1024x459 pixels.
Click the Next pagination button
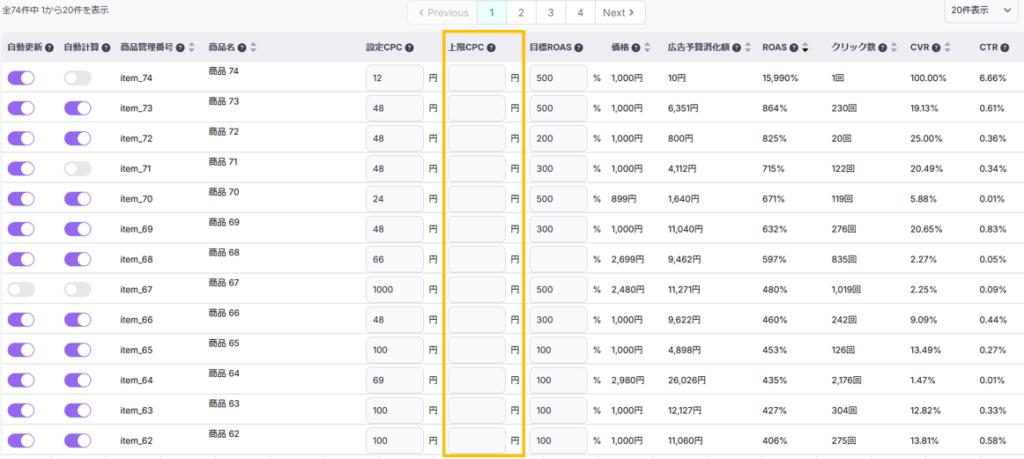pos(620,13)
